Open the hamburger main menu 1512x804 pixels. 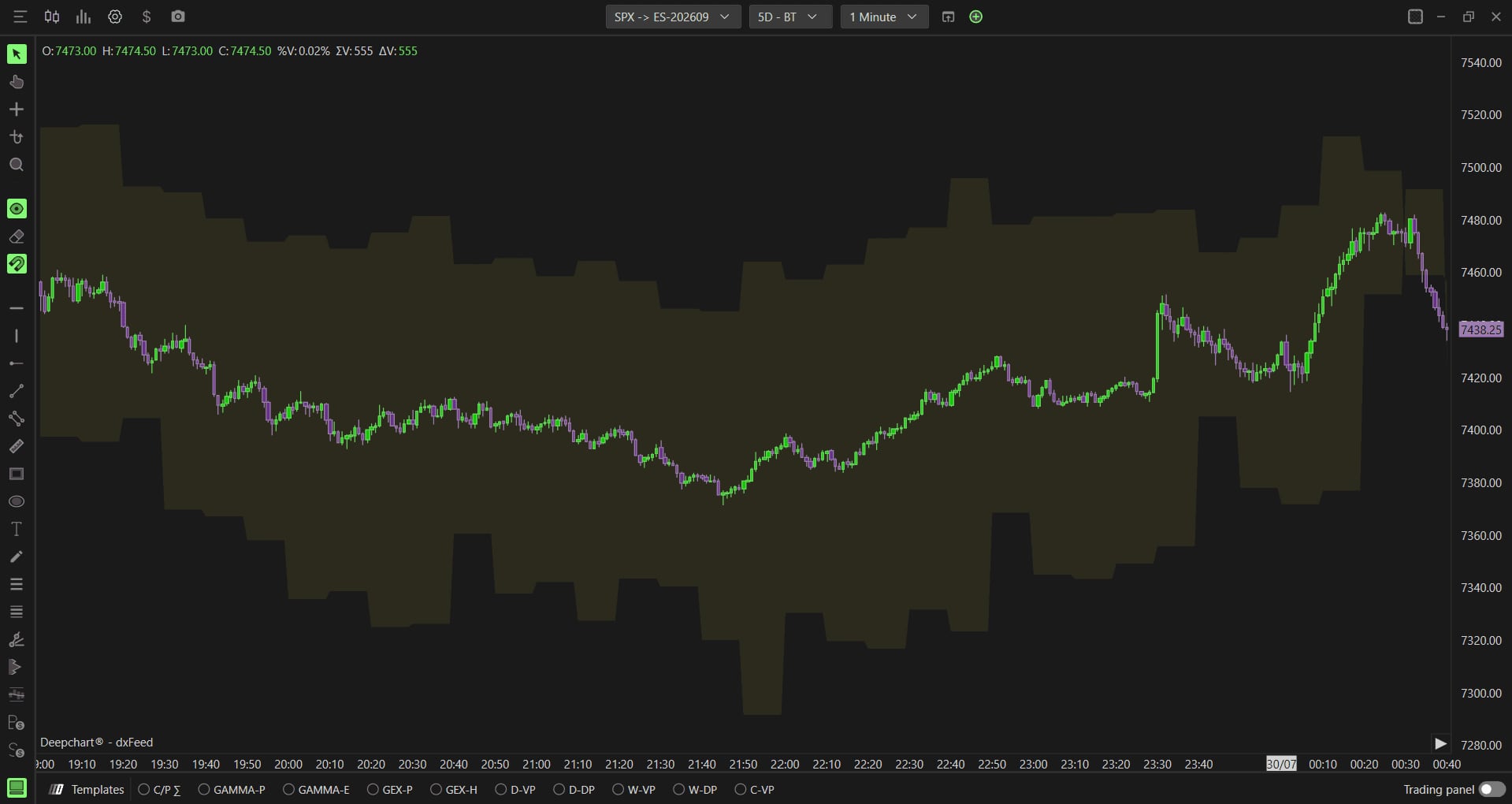click(x=20, y=17)
